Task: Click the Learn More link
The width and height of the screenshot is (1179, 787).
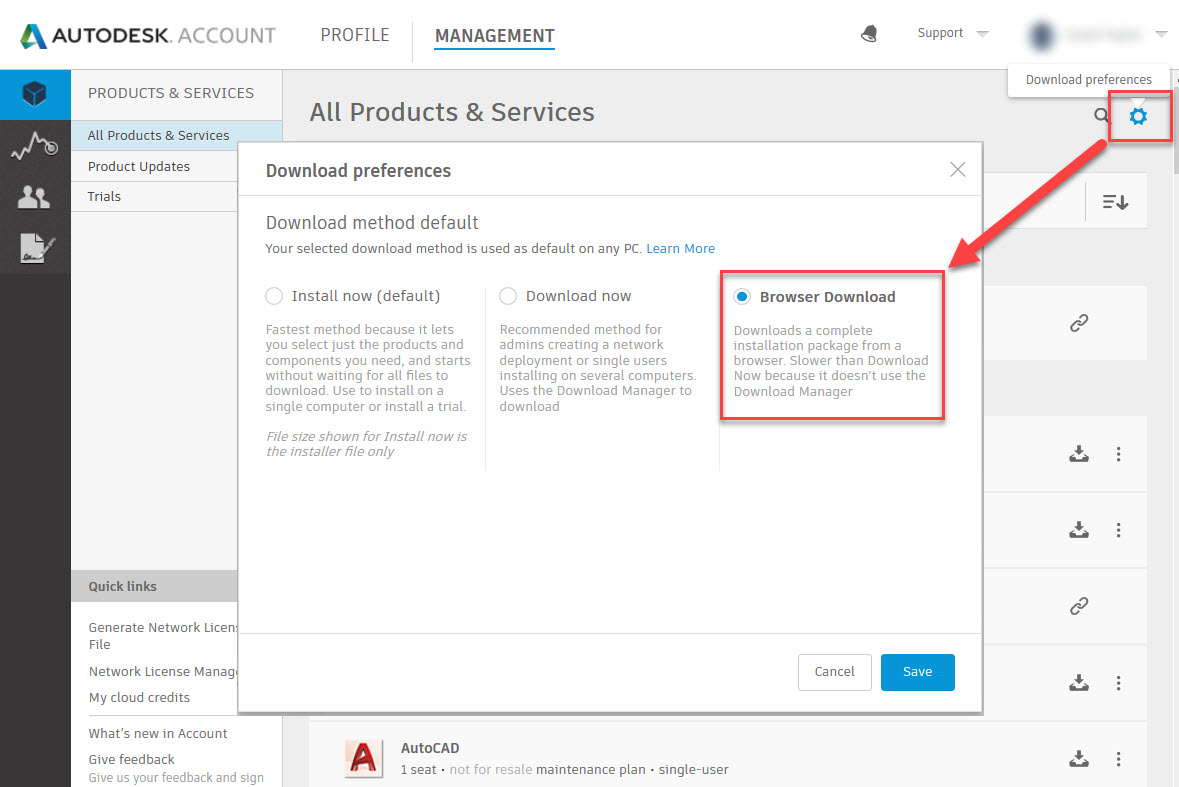Action: pyautogui.click(x=680, y=249)
